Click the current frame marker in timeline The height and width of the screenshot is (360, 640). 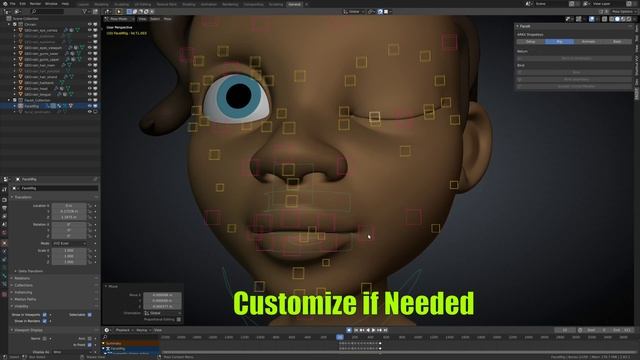[340, 337]
